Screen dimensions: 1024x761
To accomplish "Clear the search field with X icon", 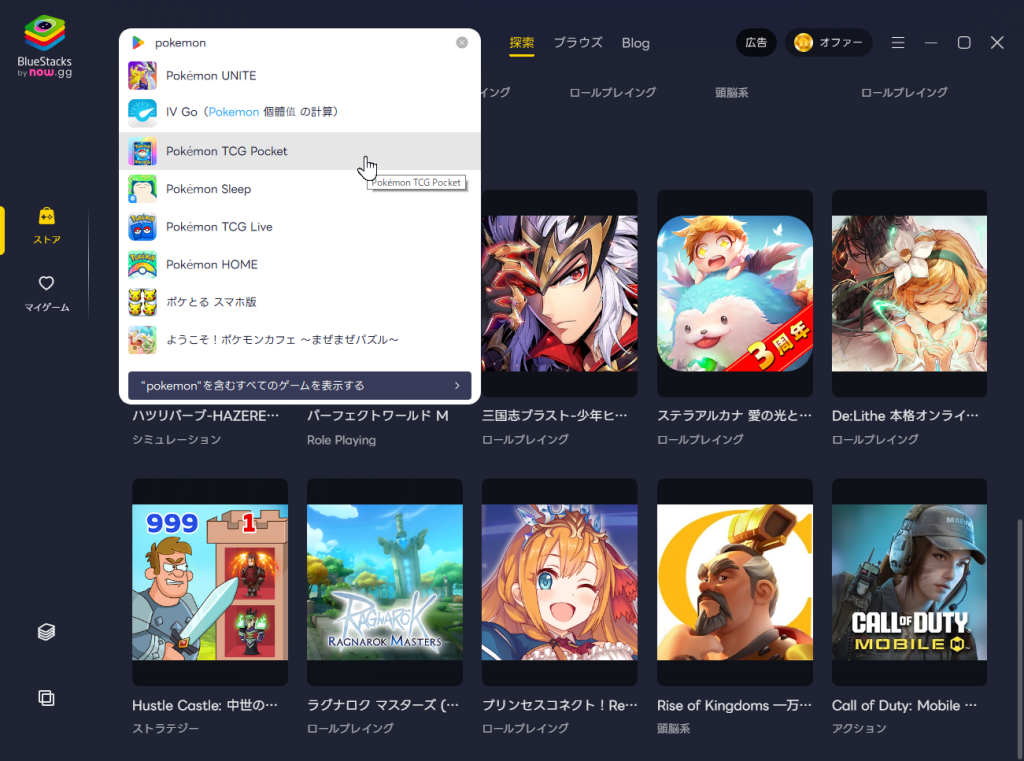I will tap(462, 43).
